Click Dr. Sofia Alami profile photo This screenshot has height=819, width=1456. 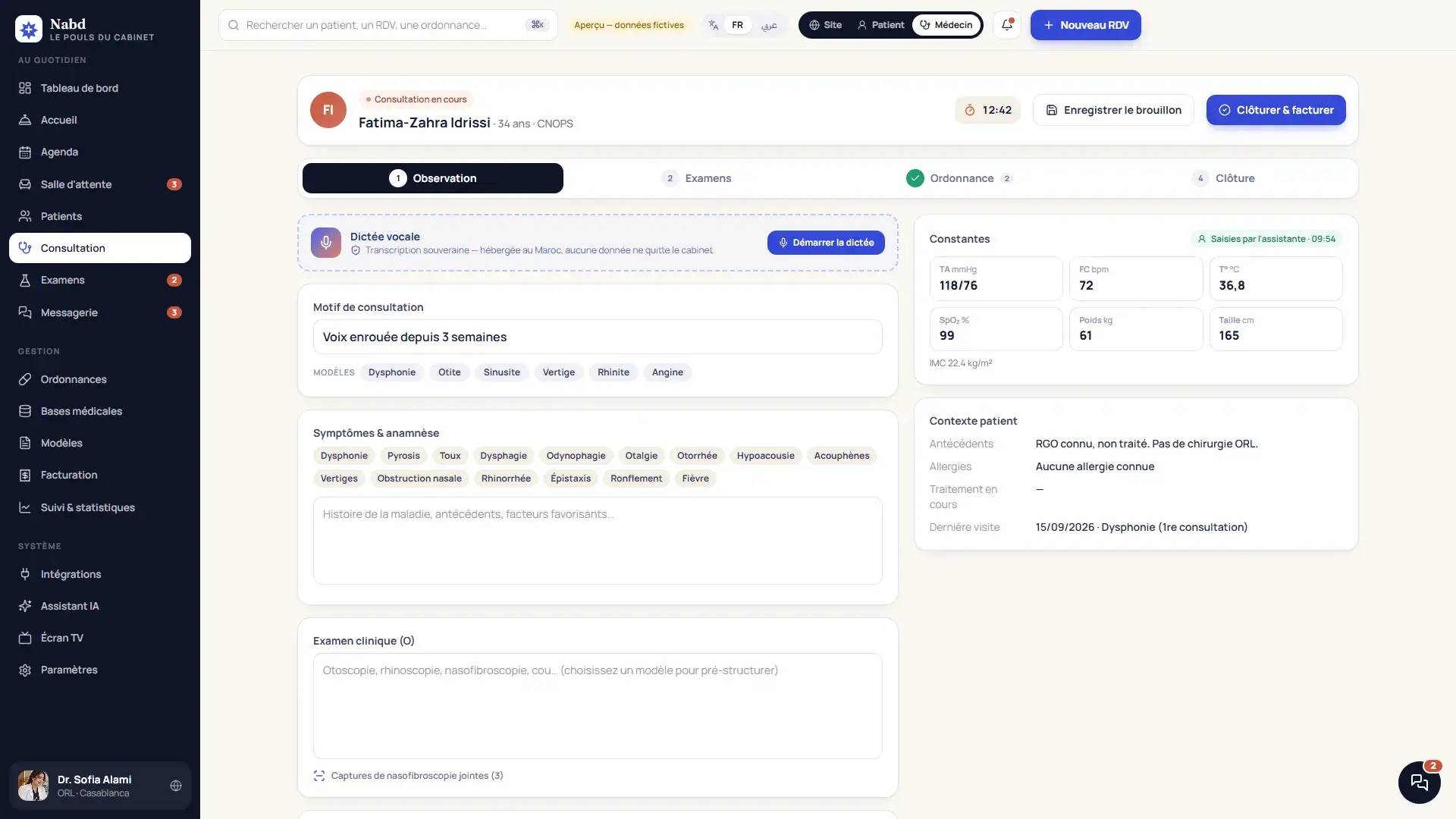tap(33, 786)
